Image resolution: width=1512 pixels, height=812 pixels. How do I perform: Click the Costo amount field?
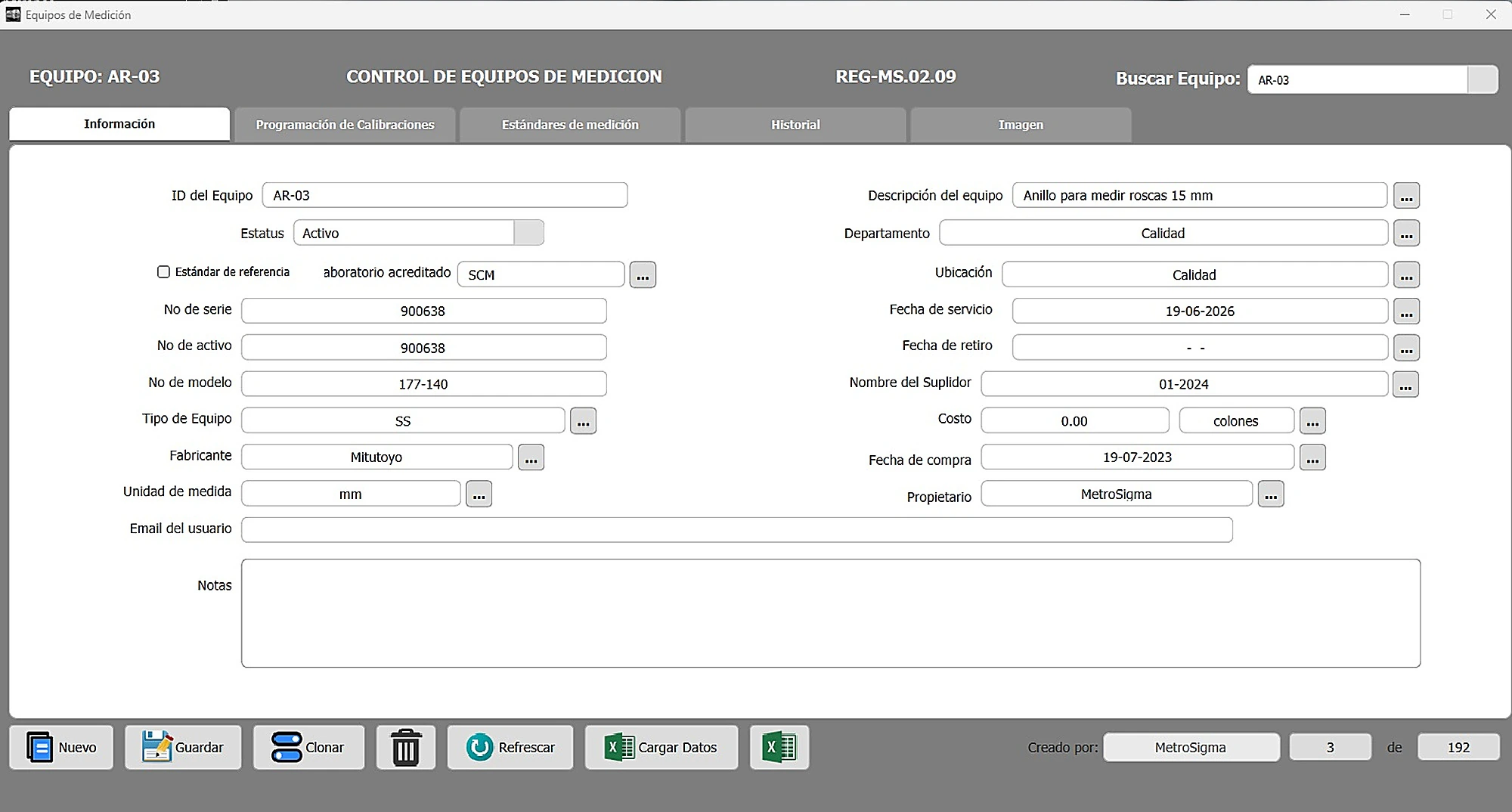1074,420
